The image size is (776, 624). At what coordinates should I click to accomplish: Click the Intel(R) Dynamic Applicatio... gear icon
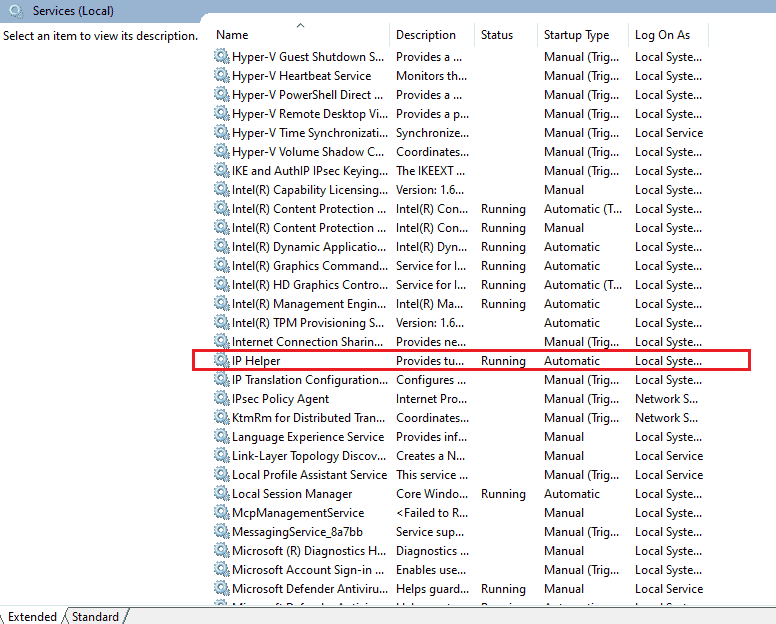(x=221, y=246)
